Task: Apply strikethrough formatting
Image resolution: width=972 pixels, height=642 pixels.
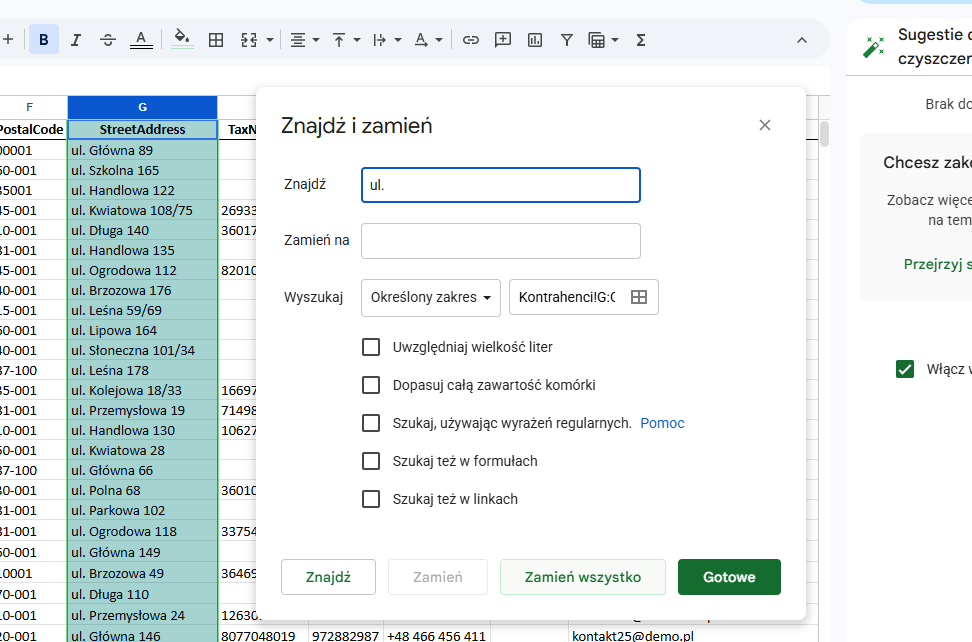Action: [108, 40]
